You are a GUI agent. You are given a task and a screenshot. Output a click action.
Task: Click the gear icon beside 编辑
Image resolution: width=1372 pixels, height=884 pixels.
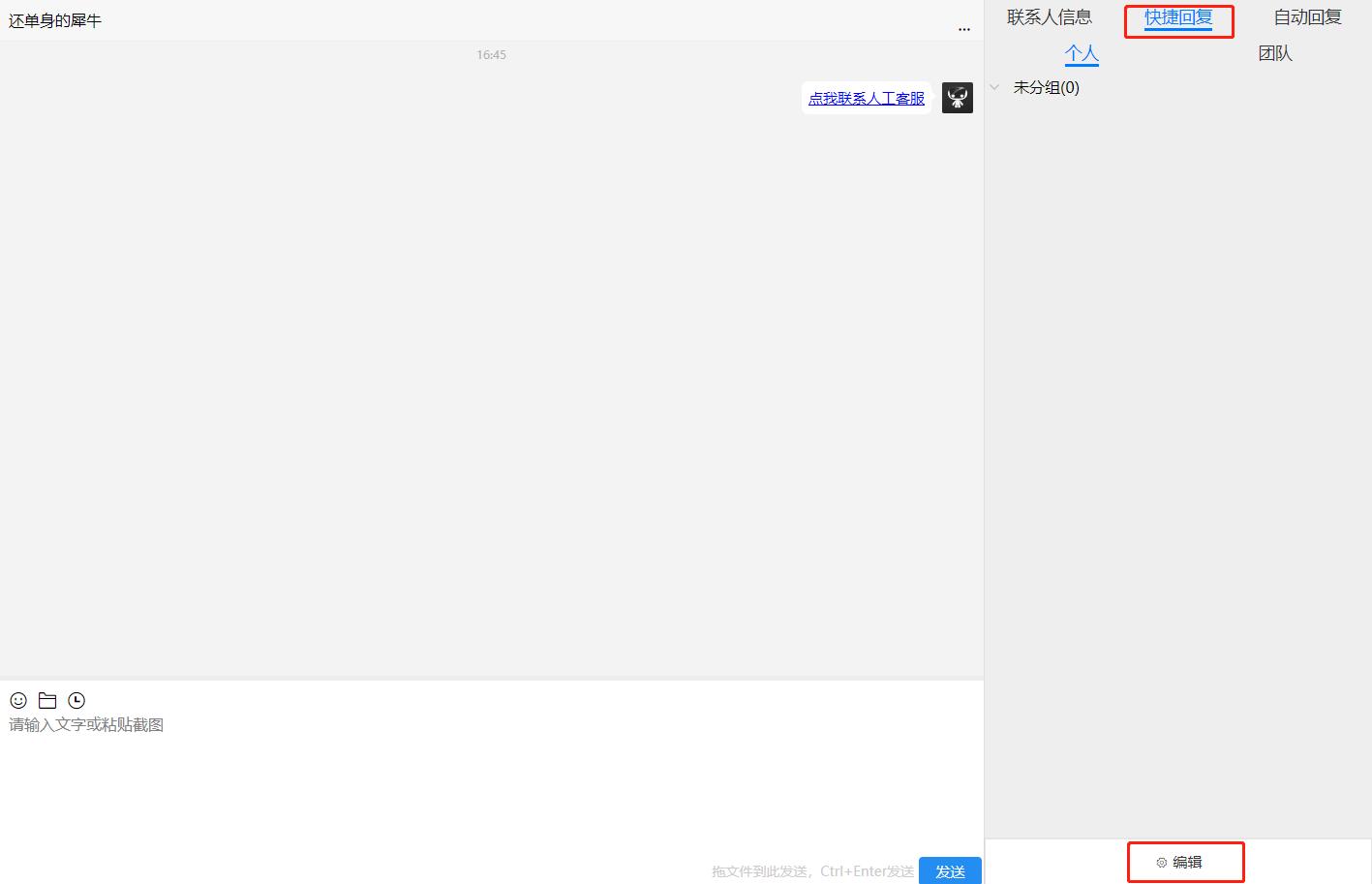(1162, 863)
